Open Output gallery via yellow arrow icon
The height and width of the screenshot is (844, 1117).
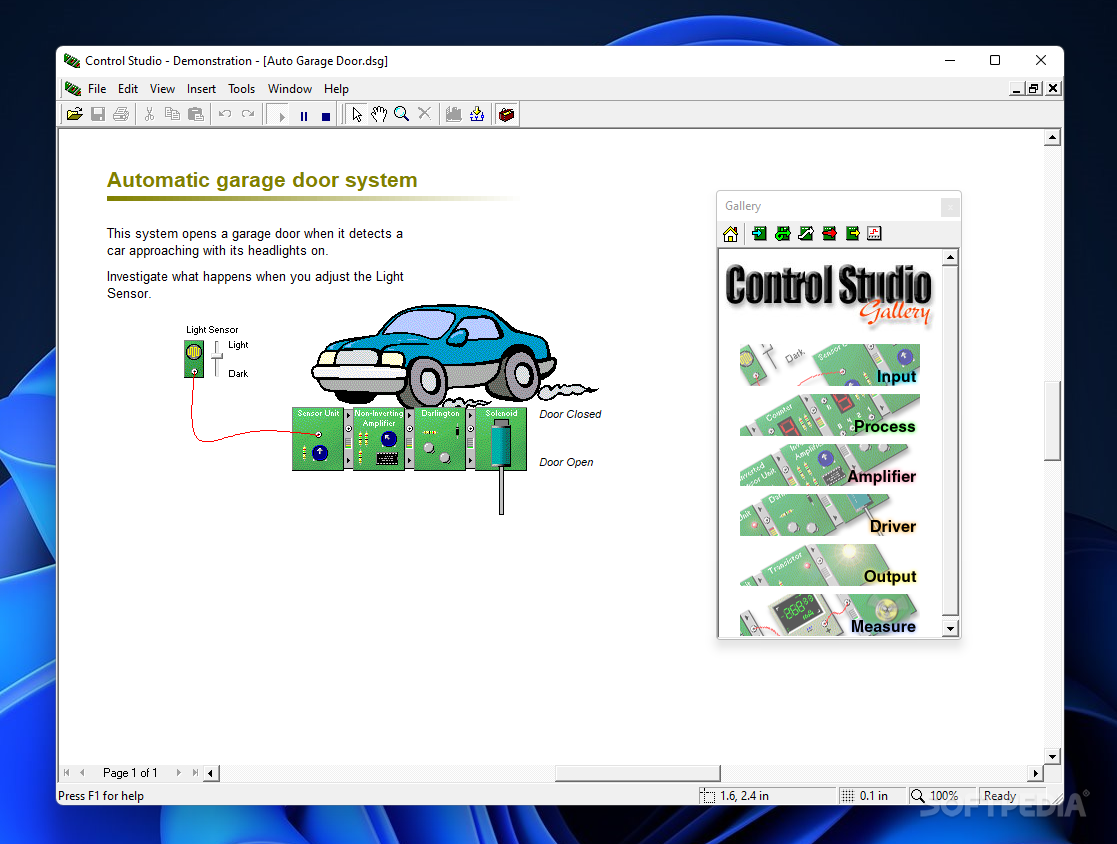pyautogui.click(x=853, y=234)
